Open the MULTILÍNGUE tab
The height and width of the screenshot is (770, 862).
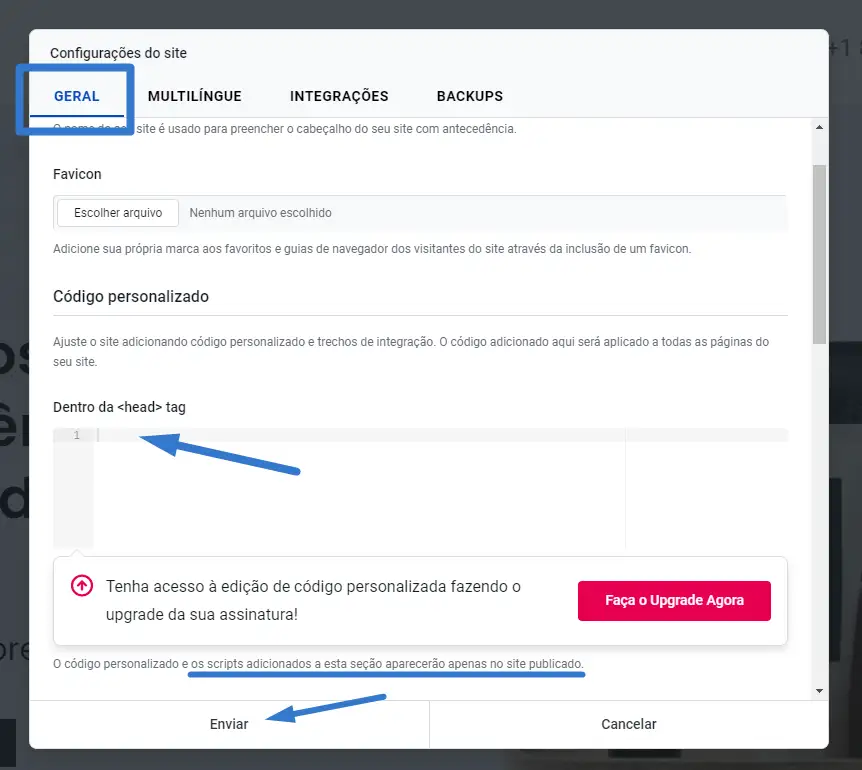coord(195,97)
